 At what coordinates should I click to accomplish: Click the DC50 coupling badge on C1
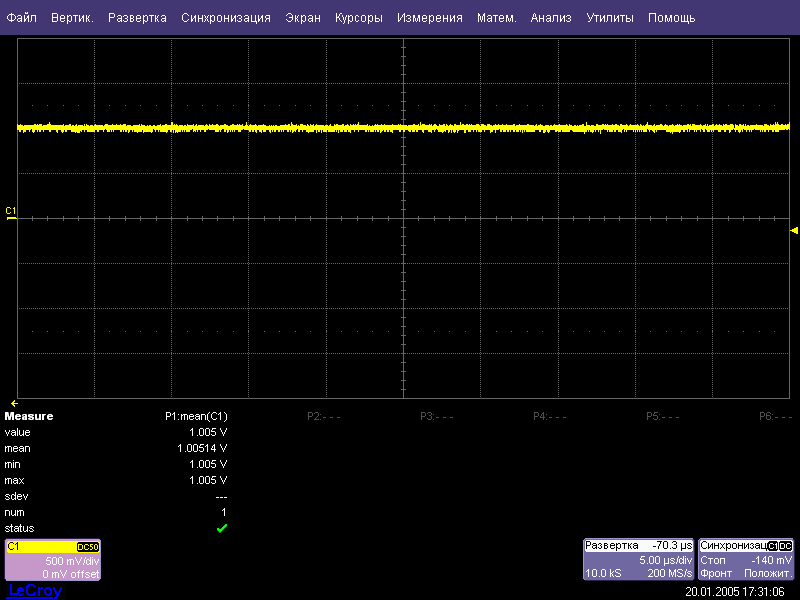(88, 547)
